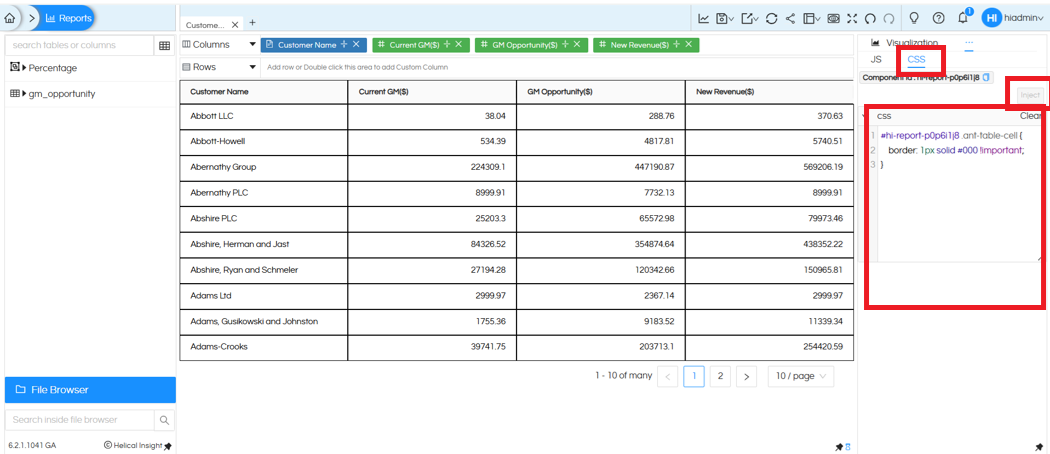1050x454 pixels.
Task: Go to the Home icon
Action: (x=11, y=18)
